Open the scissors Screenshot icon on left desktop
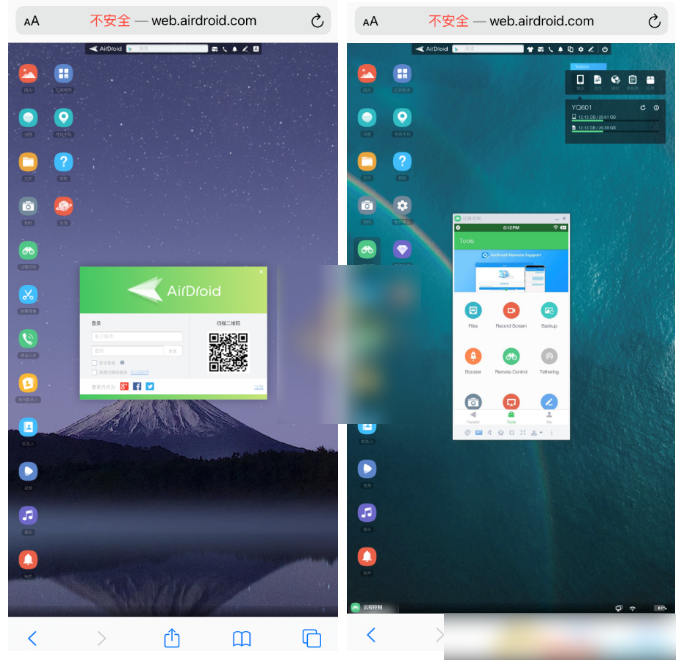 coord(28,295)
